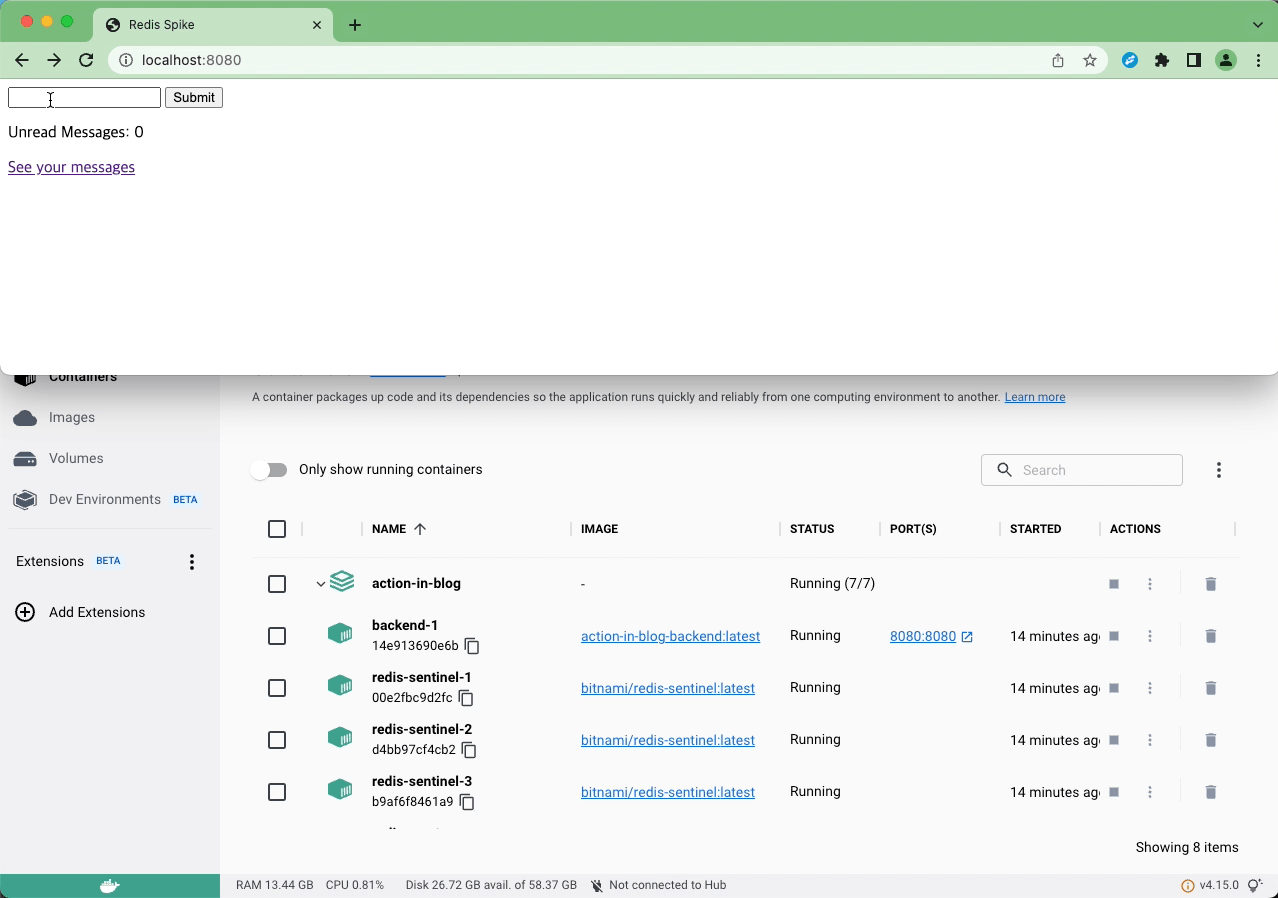Image resolution: width=1278 pixels, height=898 pixels.
Task: Toggle Only show running containers
Action: pyautogui.click(x=269, y=470)
